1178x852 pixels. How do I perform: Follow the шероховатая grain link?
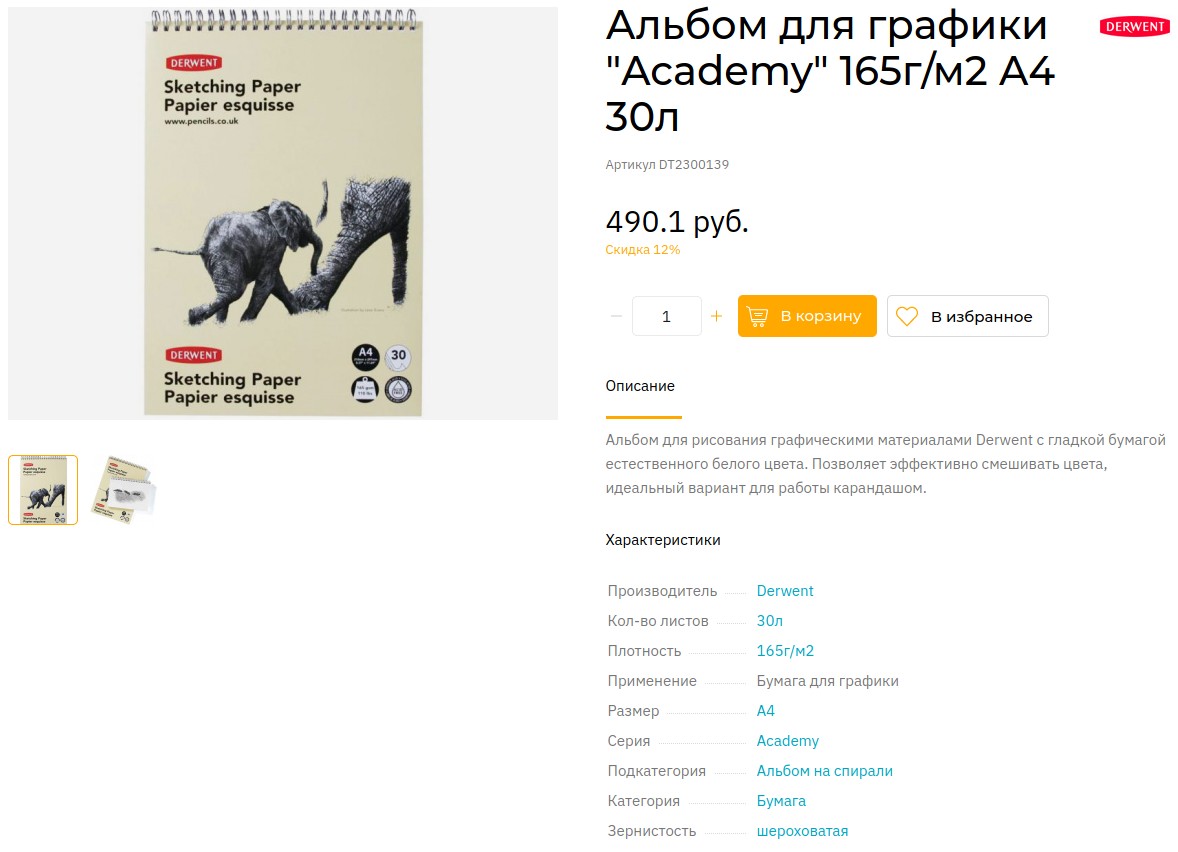coord(802,832)
